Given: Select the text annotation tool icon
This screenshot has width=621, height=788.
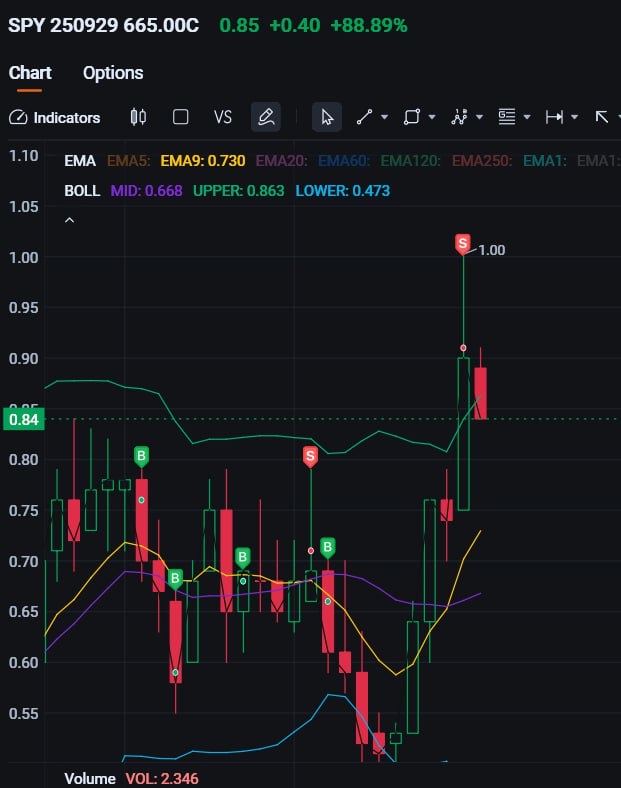Looking at the screenshot, I should (x=507, y=117).
